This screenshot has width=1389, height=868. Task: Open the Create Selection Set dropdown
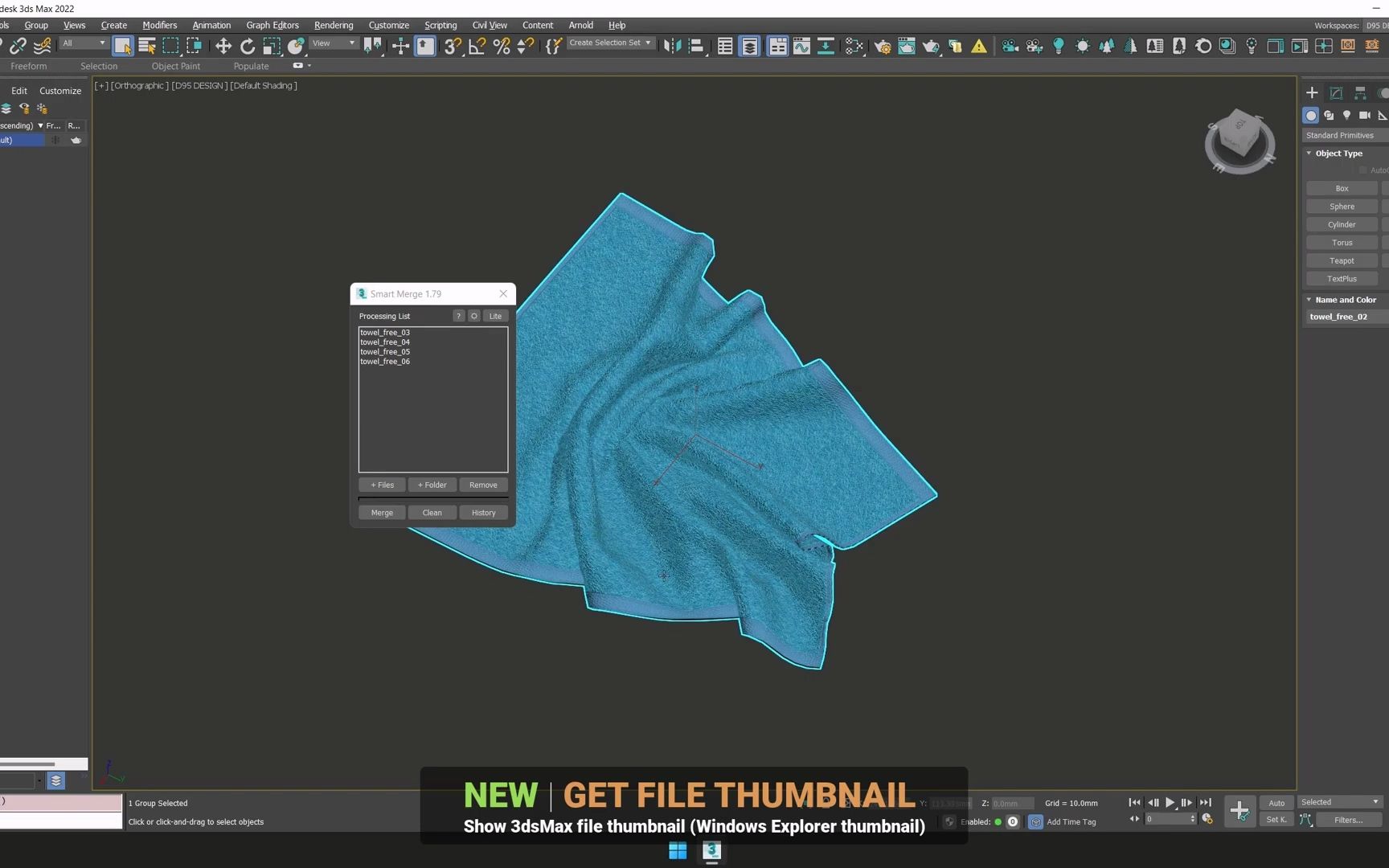[610, 43]
